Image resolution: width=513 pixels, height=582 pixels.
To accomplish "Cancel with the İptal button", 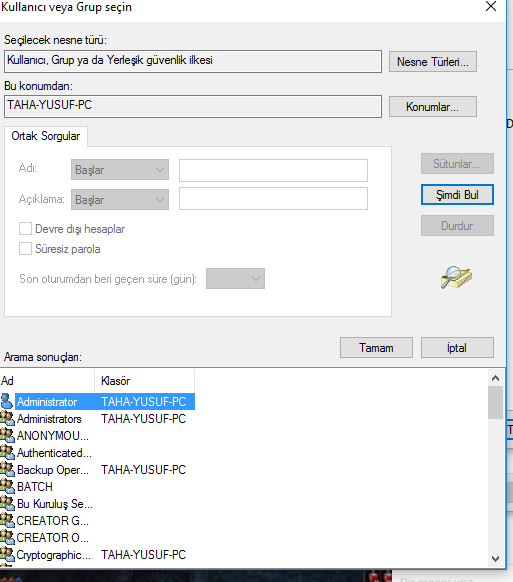I will pyautogui.click(x=457, y=348).
